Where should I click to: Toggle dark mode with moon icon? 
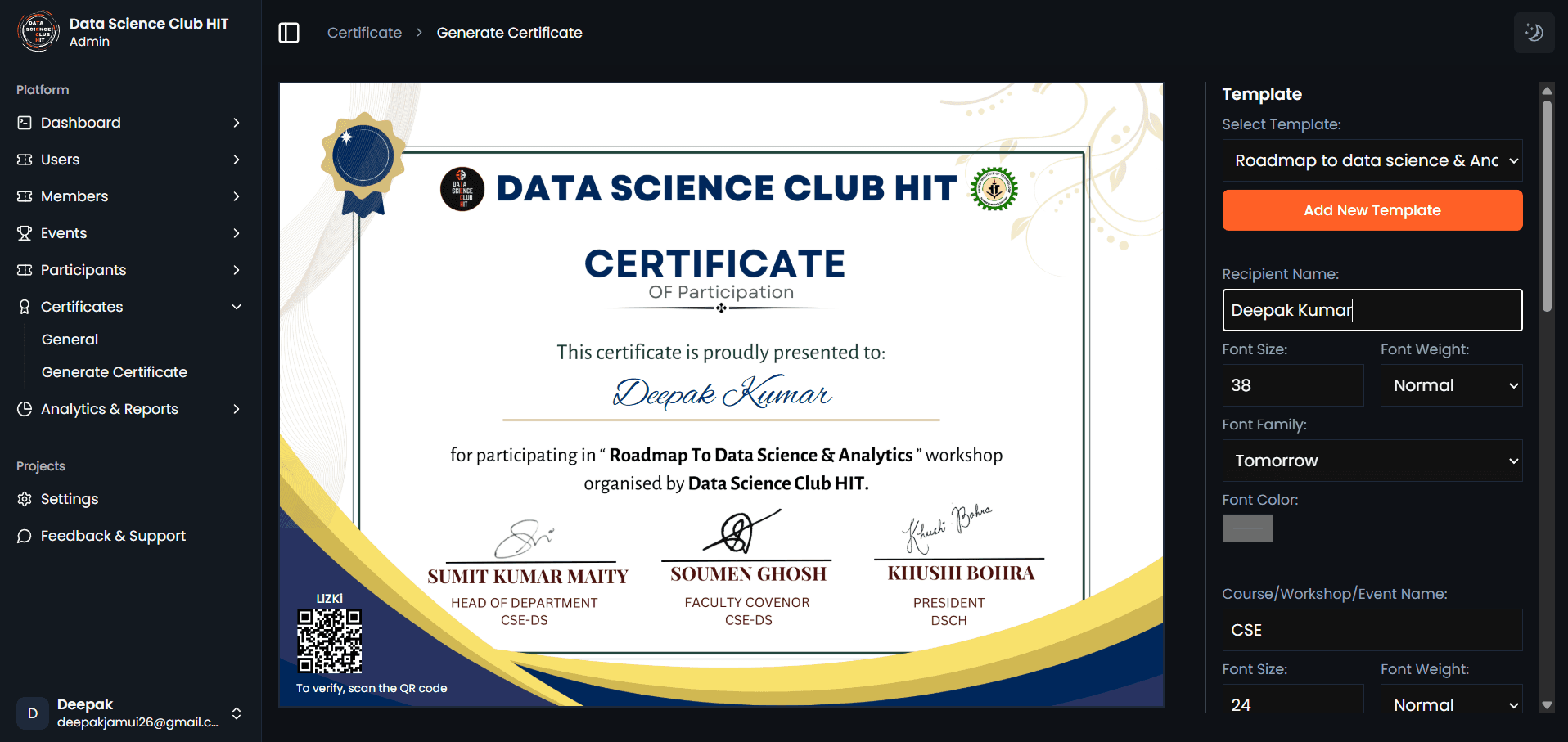(x=1534, y=32)
